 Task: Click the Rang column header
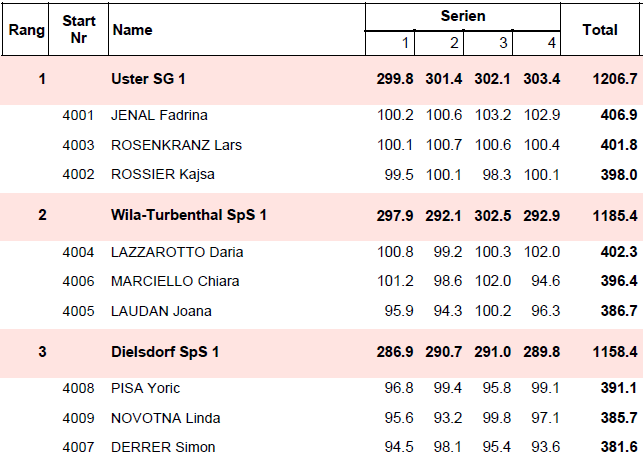click(26, 30)
